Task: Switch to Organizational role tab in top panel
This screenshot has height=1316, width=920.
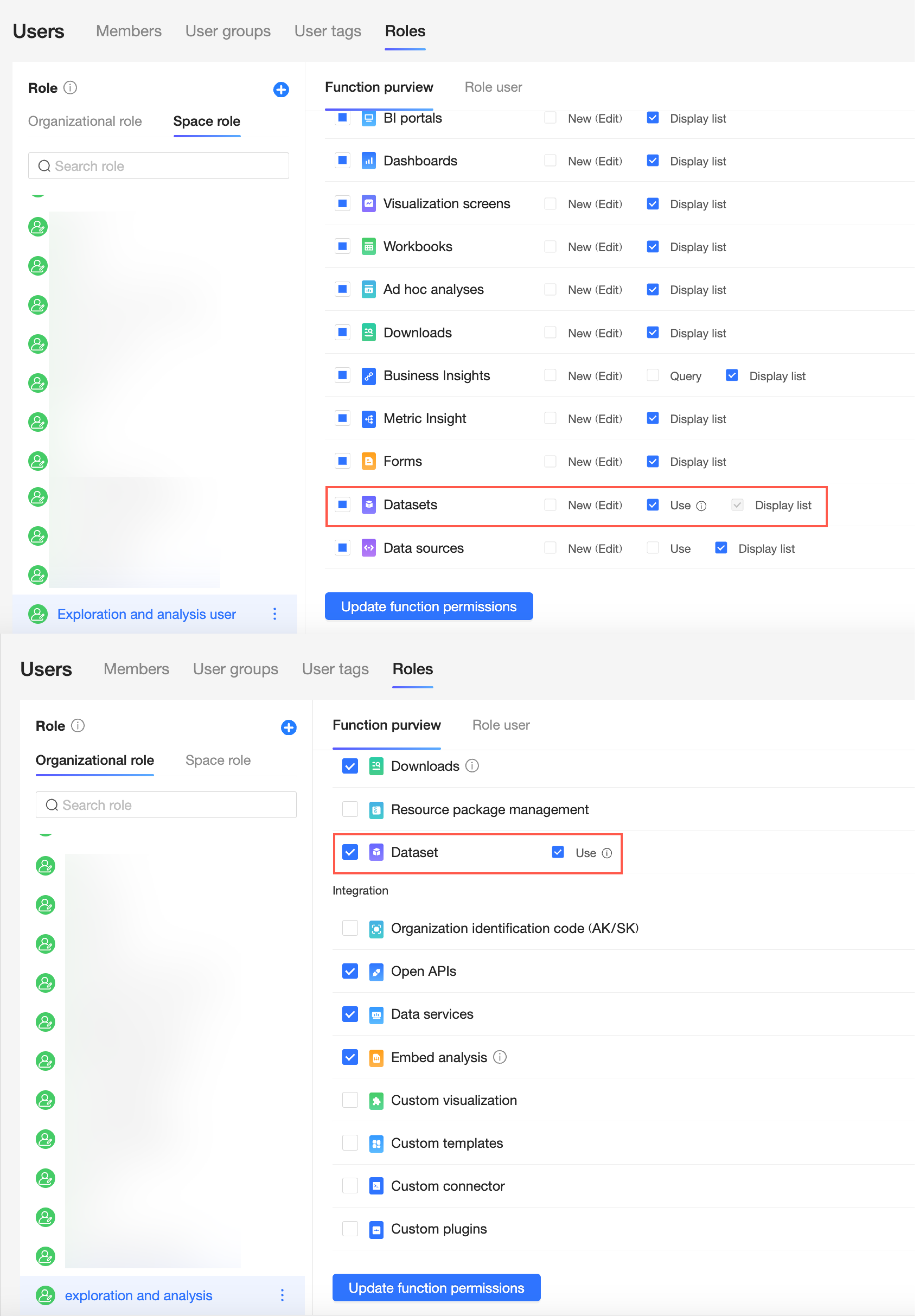Action: coord(85,121)
